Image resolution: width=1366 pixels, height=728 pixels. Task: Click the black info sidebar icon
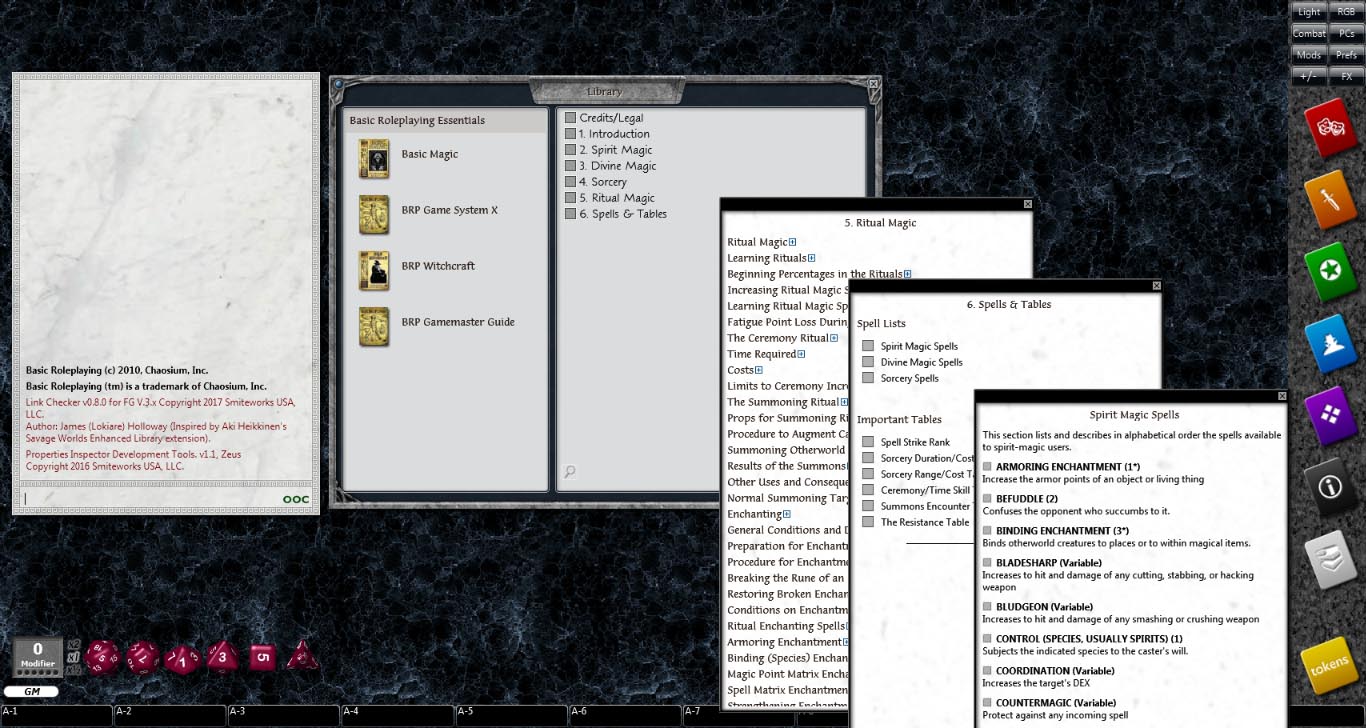1328,487
